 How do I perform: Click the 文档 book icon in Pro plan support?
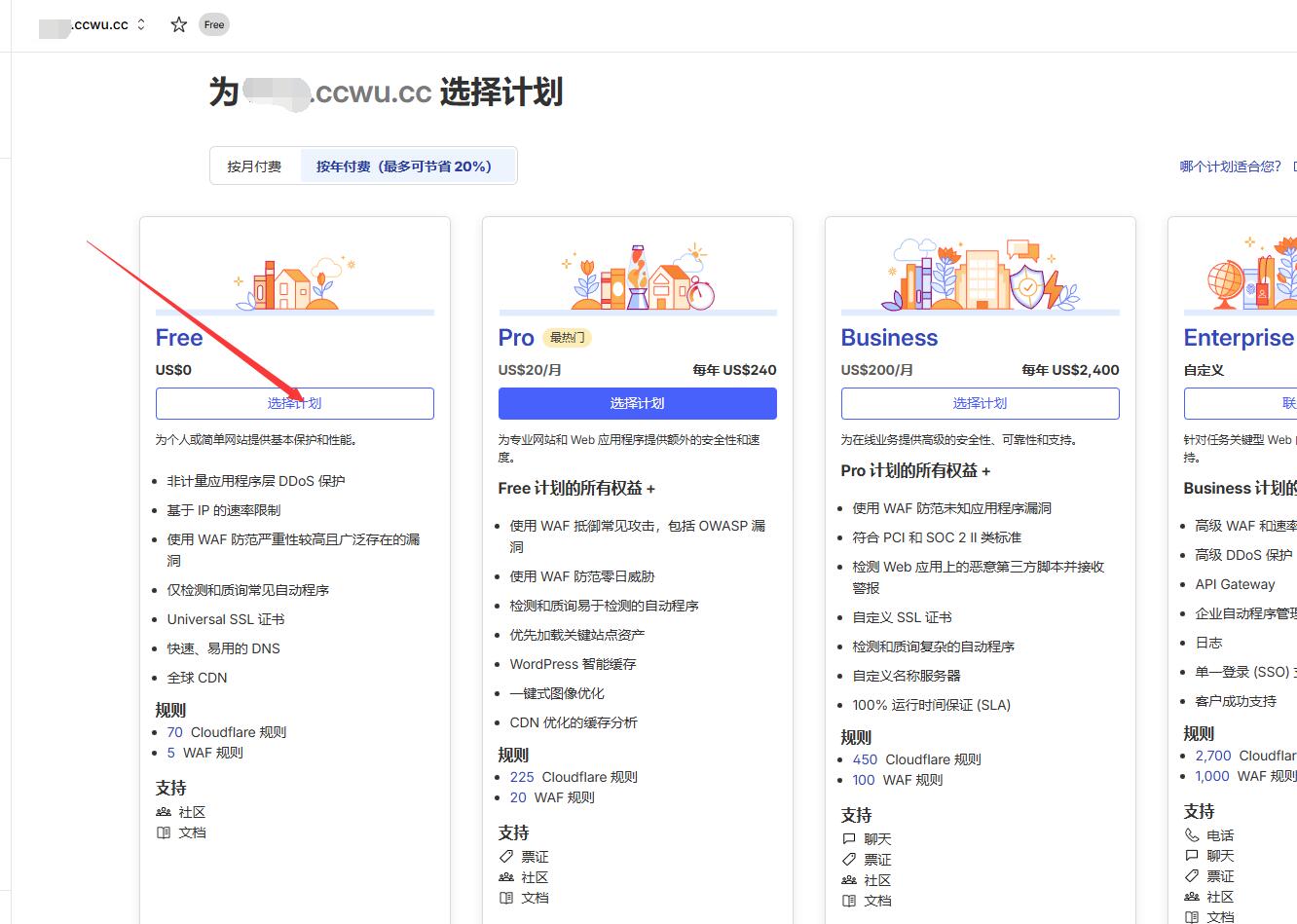pos(506,898)
